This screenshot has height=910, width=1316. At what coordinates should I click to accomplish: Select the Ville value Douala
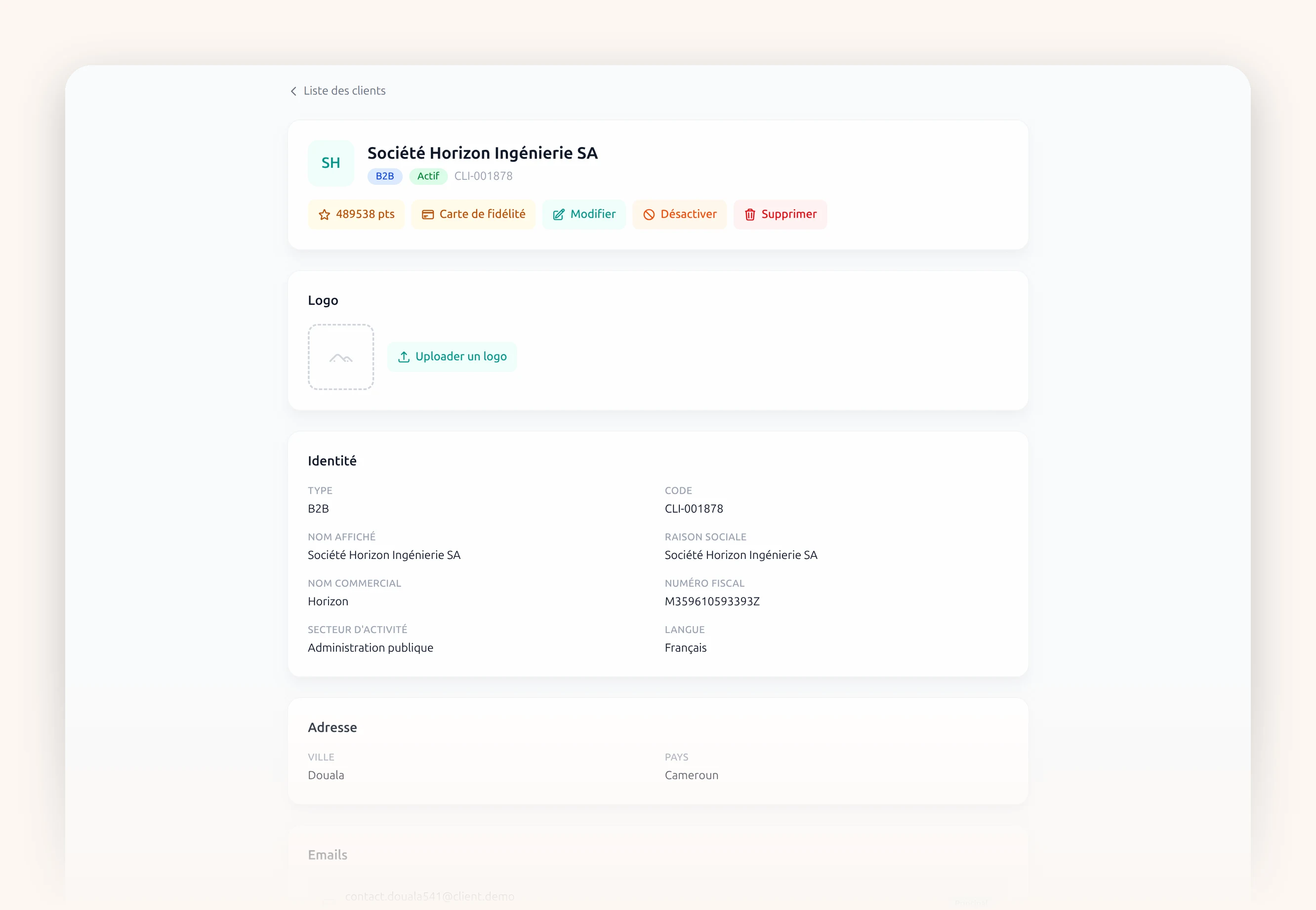pos(327,775)
